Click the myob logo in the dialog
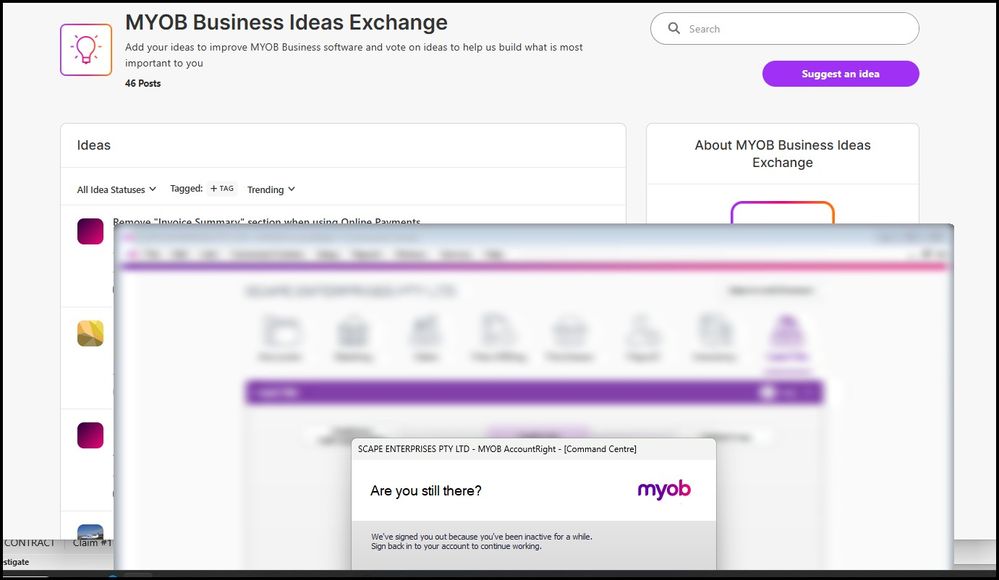 point(664,490)
